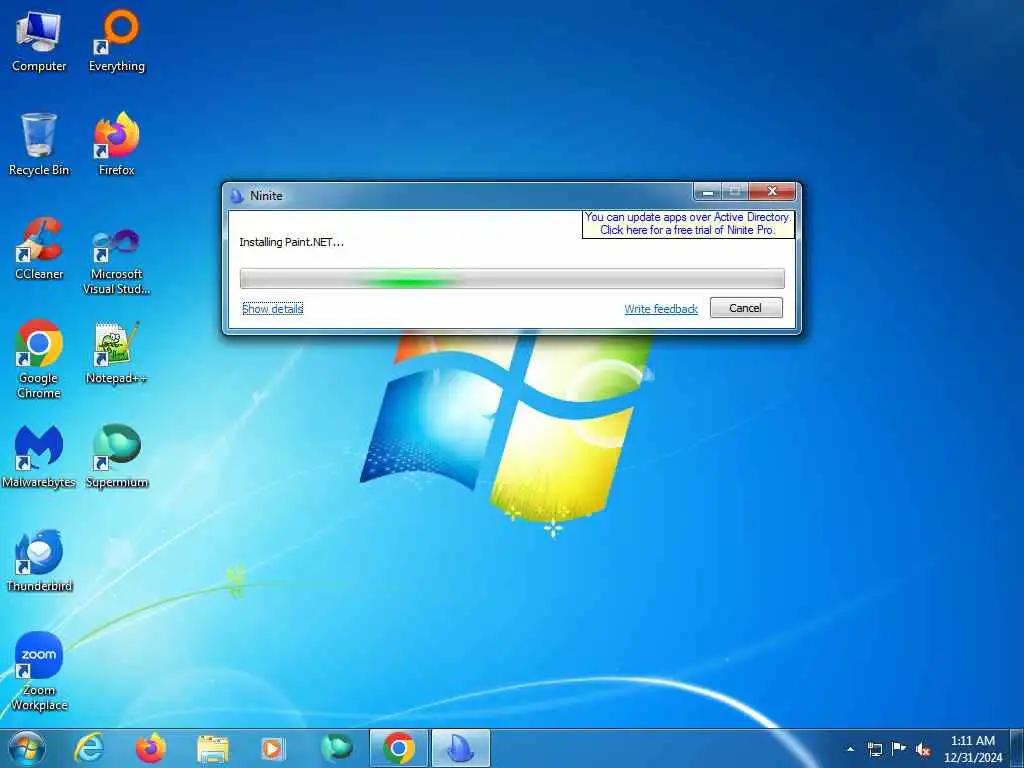Image resolution: width=1024 pixels, height=768 pixels.
Task: Click the muted volume tray icon
Action: [923, 749]
